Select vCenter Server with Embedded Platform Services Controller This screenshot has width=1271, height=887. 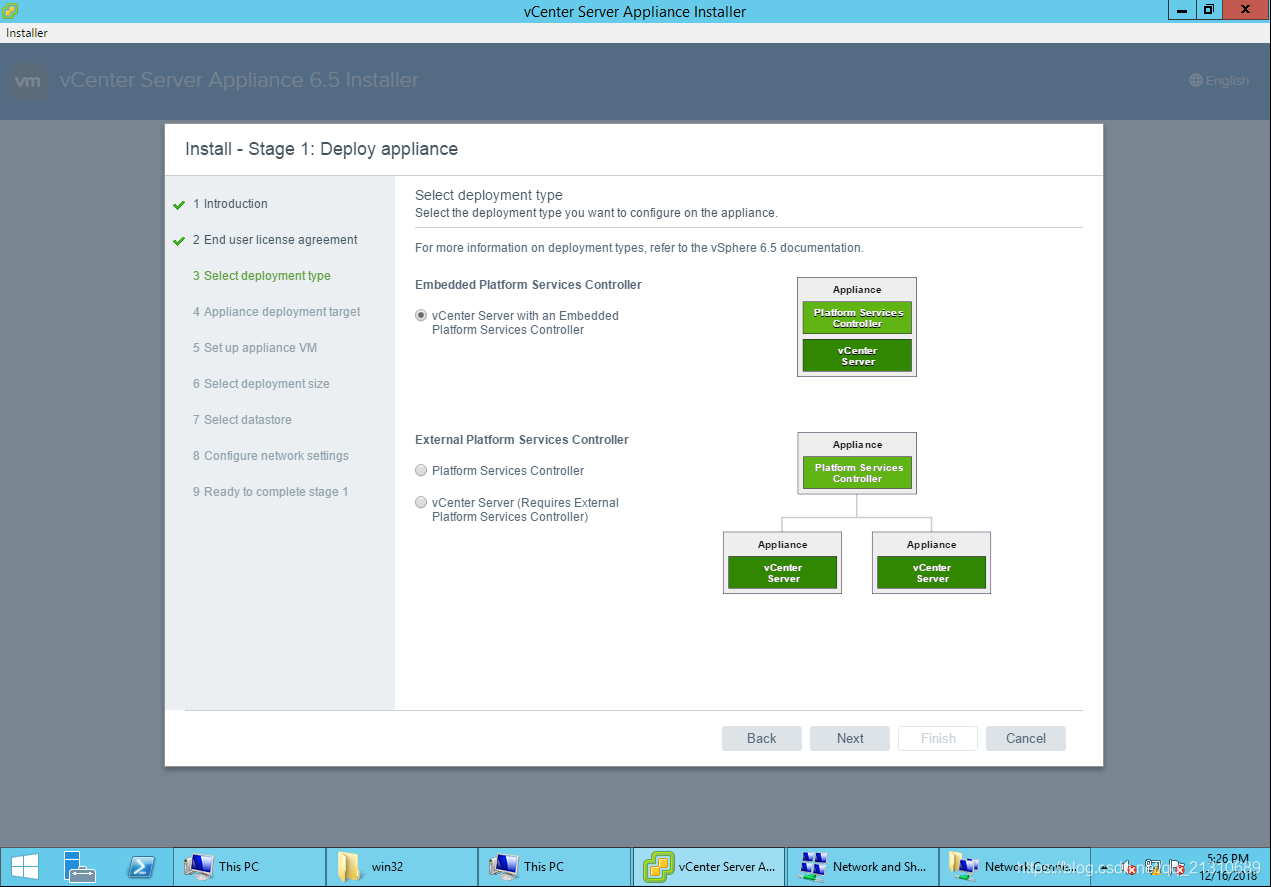click(x=421, y=315)
